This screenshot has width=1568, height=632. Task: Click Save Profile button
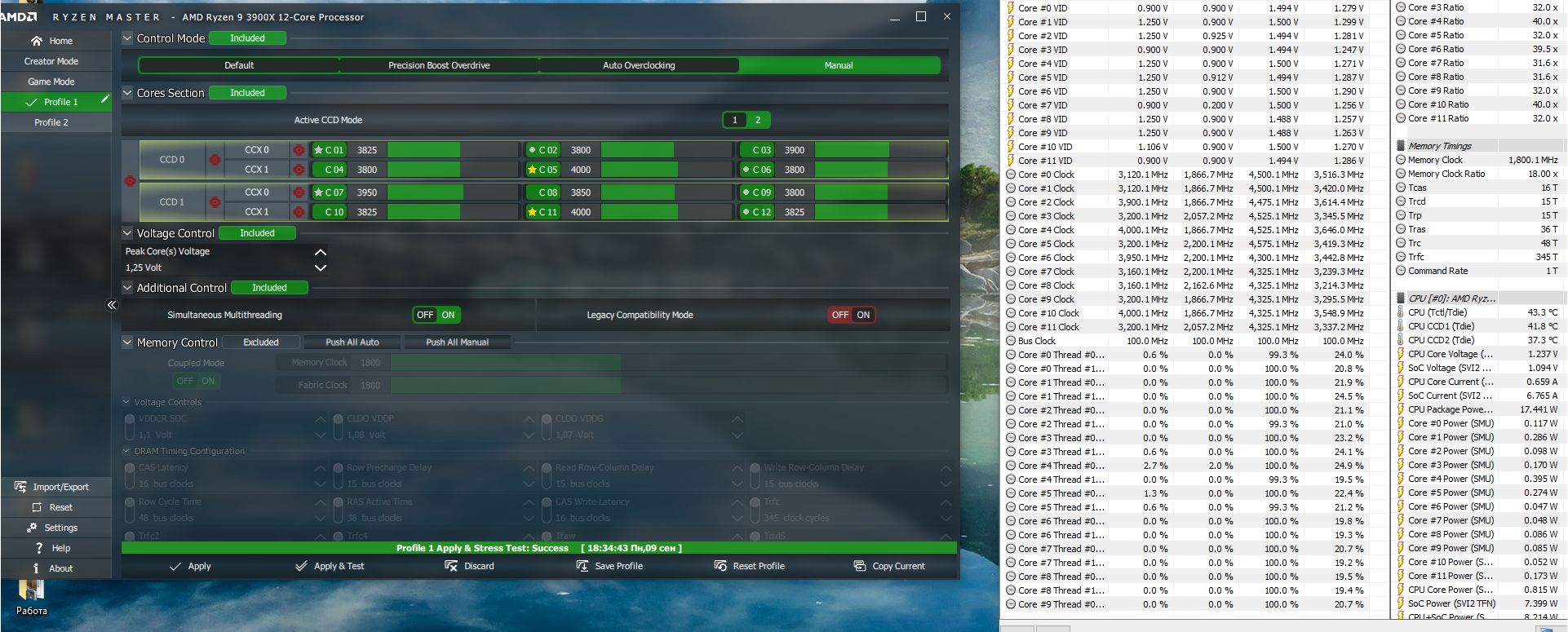[x=609, y=566]
